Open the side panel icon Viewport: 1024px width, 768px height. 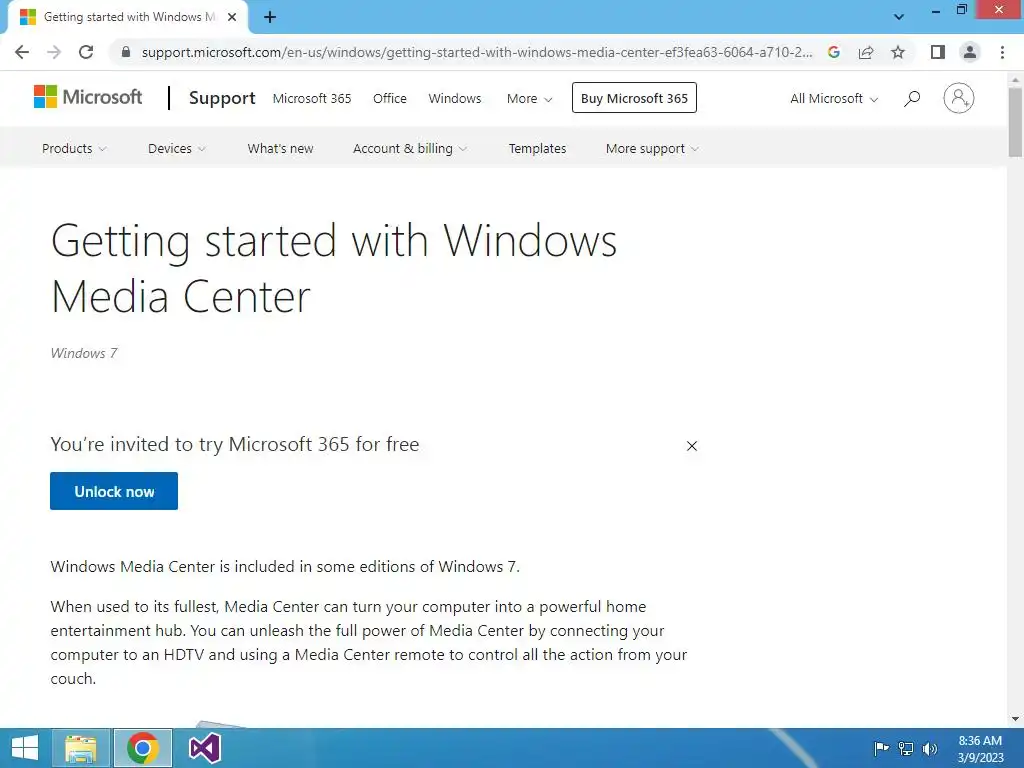938,52
